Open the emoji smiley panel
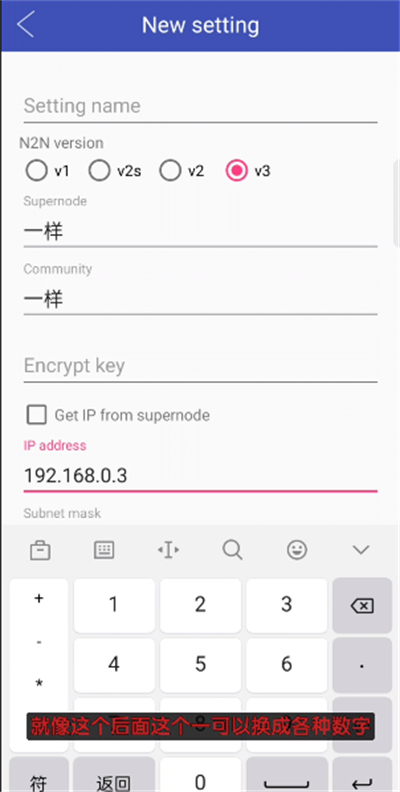400x792 pixels. pyautogui.click(x=297, y=550)
